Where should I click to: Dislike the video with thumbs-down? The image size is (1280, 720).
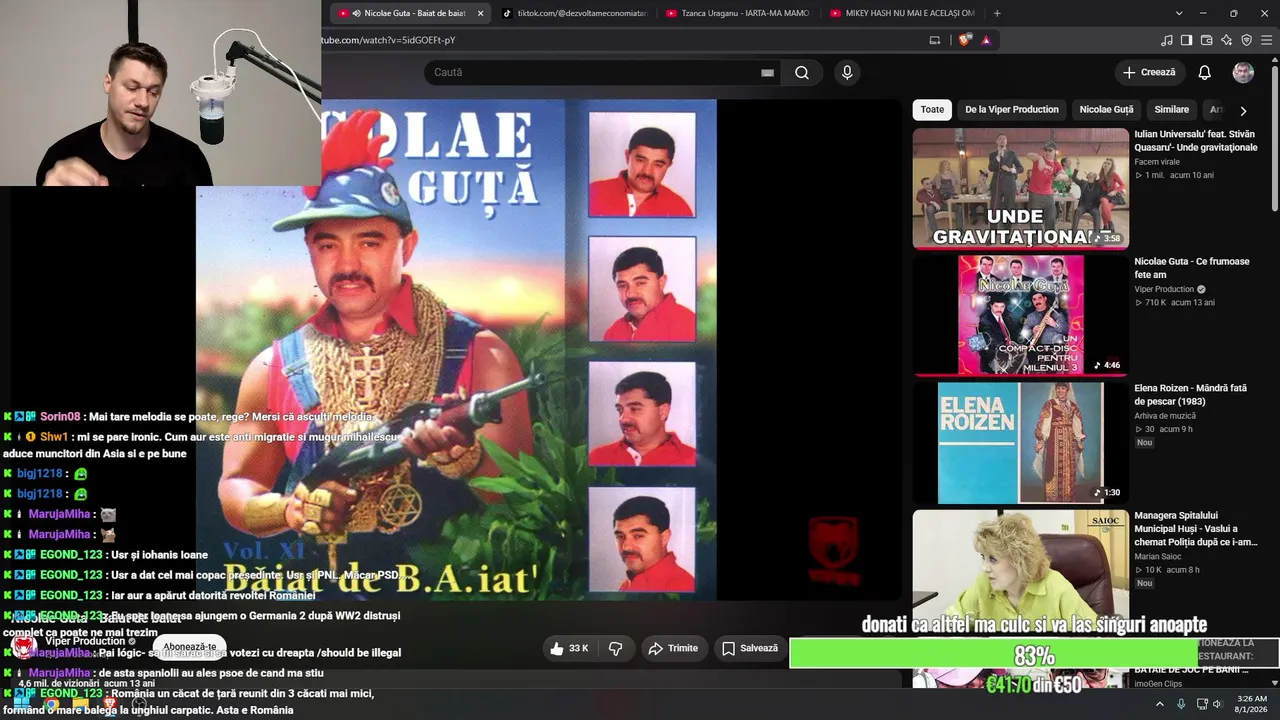click(616, 648)
